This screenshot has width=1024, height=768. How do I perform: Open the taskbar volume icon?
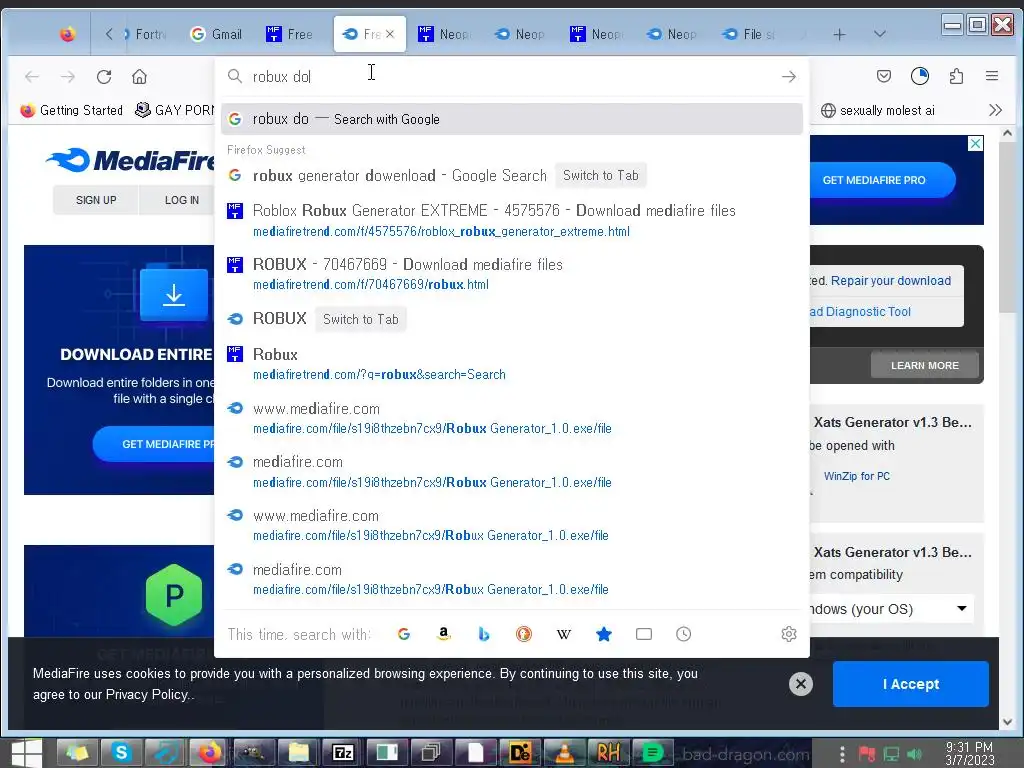click(x=914, y=754)
